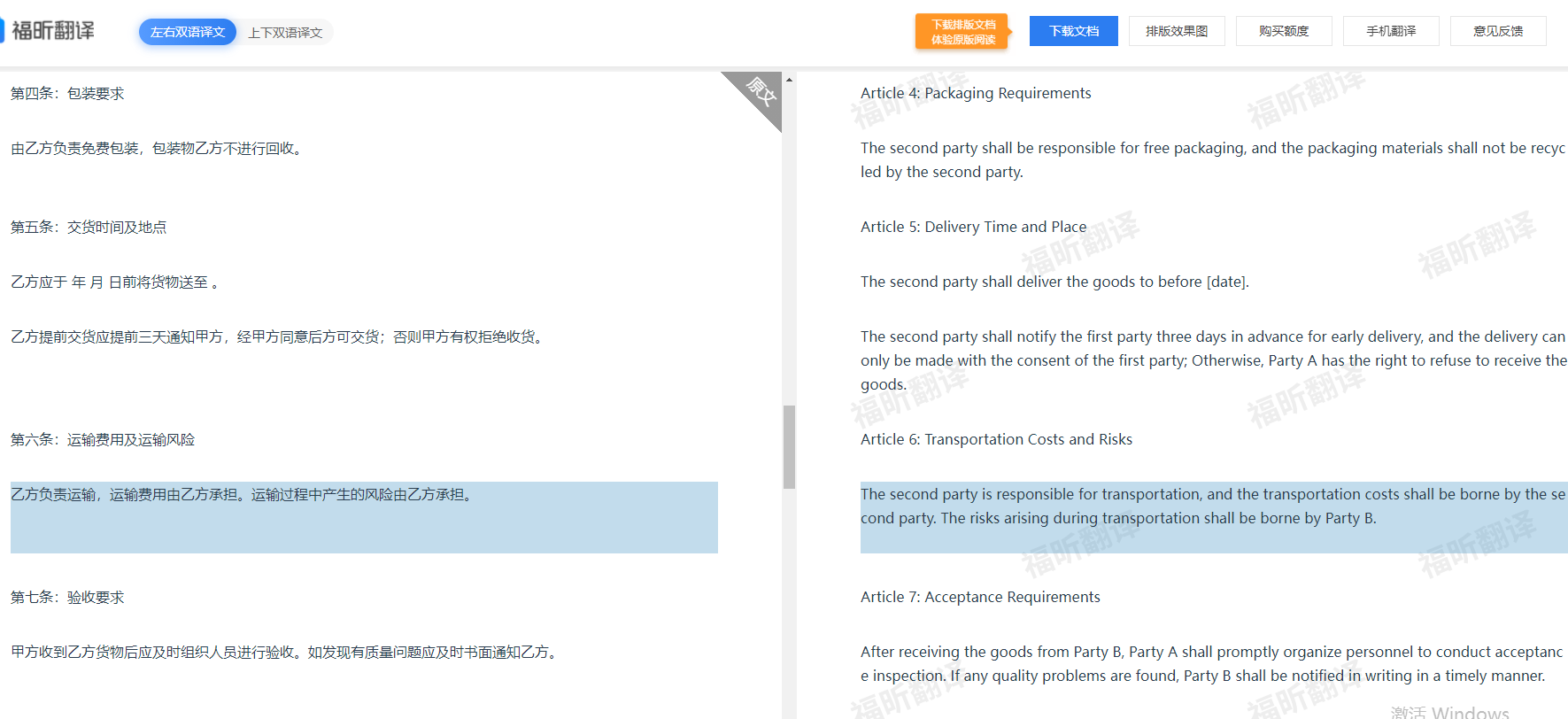Click the source pane vertical scrollbar thumb

click(x=789, y=447)
